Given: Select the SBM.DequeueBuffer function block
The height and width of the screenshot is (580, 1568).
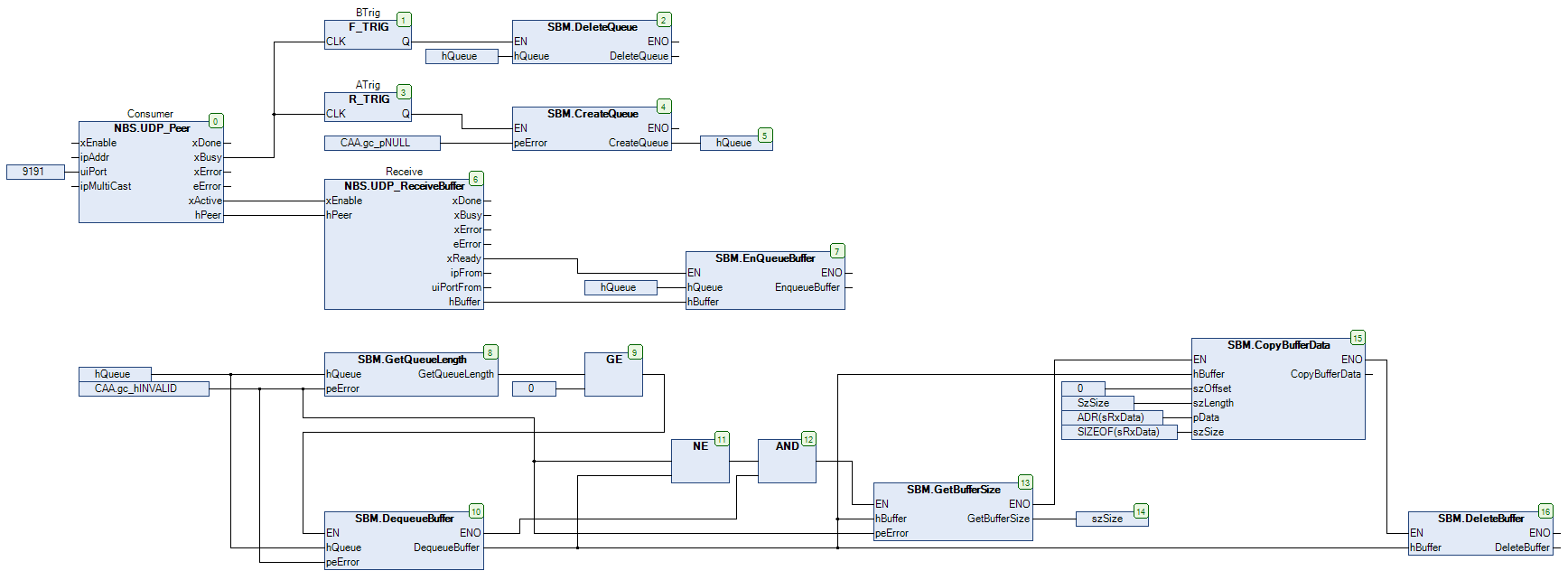Looking at the screenshot, I should (404, 540).
